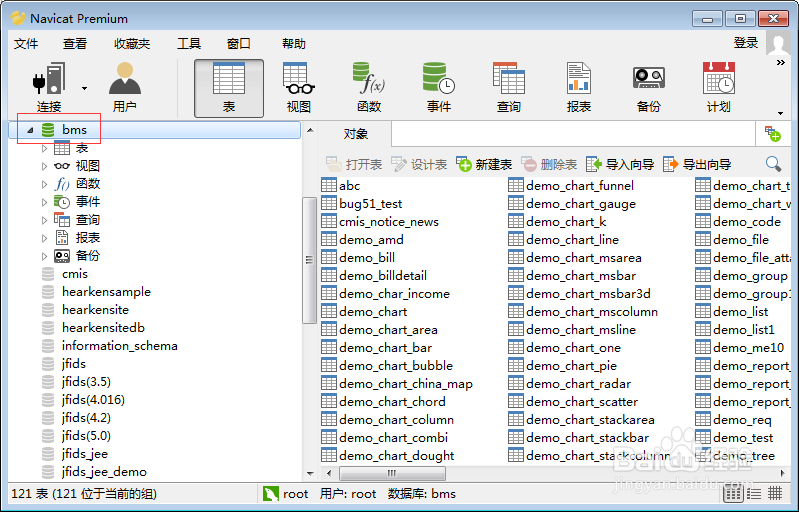Expand the 事件 node in tree

tap(44, 202)
